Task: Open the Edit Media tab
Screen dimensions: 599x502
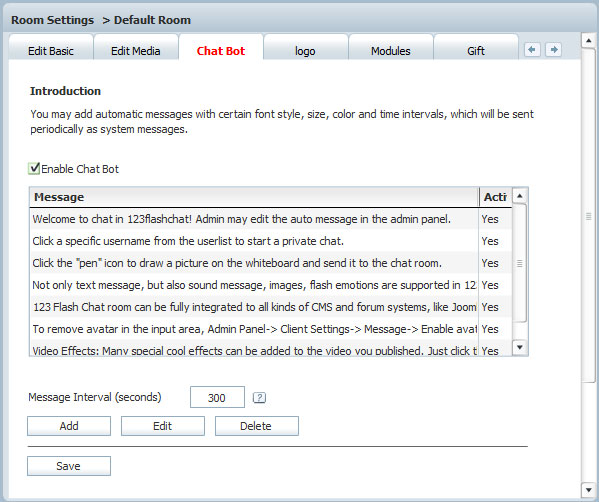Action: pos(136,51)
